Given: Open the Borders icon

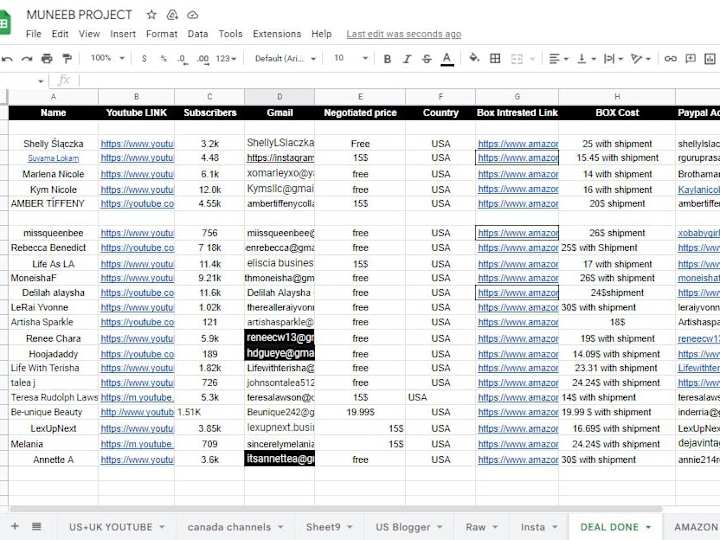Looking at the screenshot, I should click(x=495, y=58).
